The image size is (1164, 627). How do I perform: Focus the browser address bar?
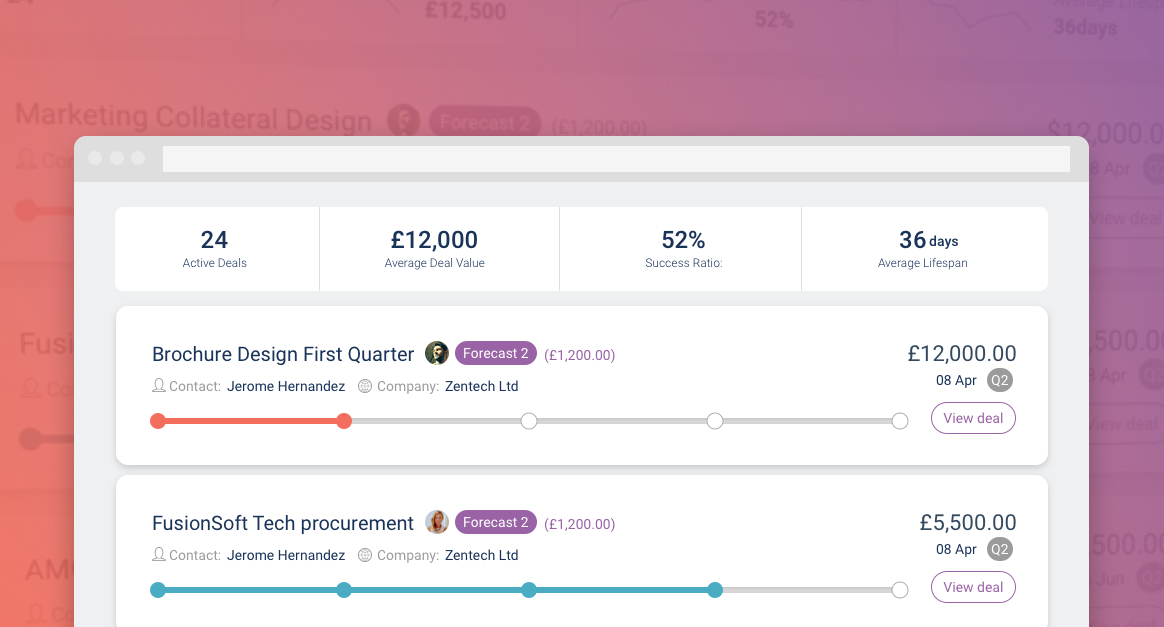(616, 159)
